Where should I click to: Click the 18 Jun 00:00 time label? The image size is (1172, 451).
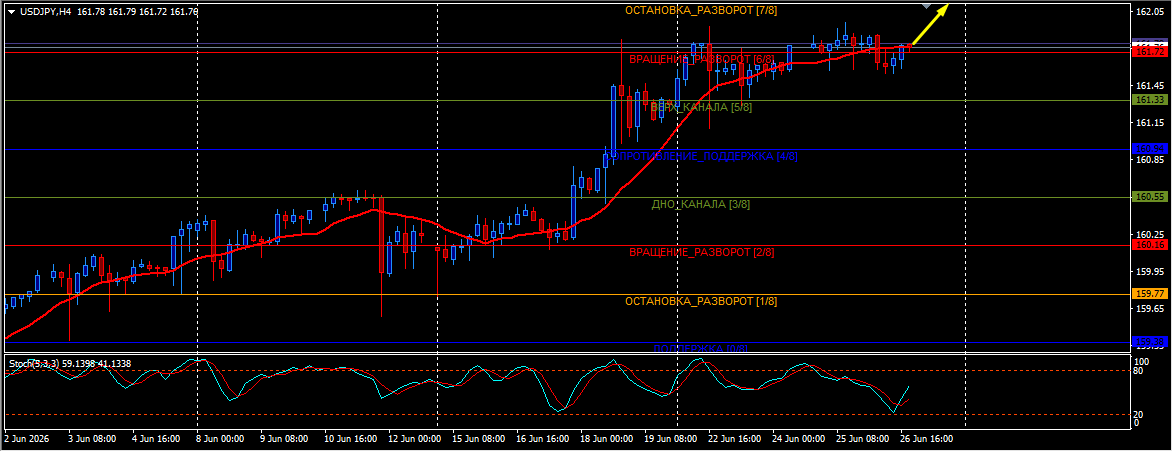[x=608, y=439]
